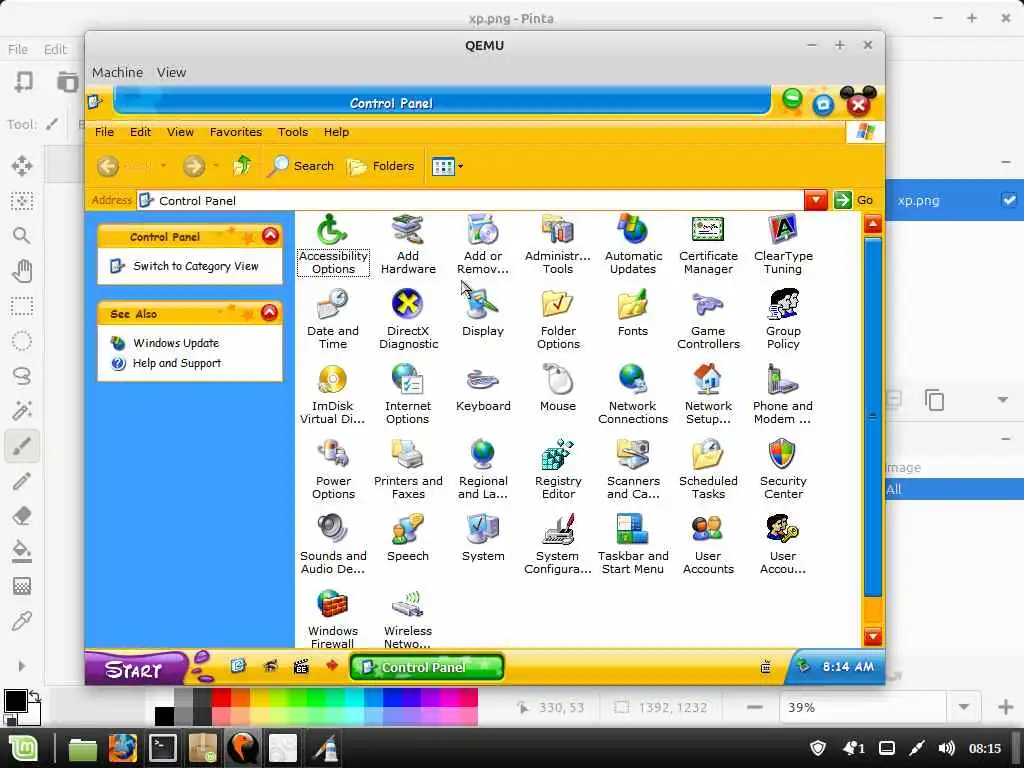Click the volume icon in Mint tray

tap(946, 748)
